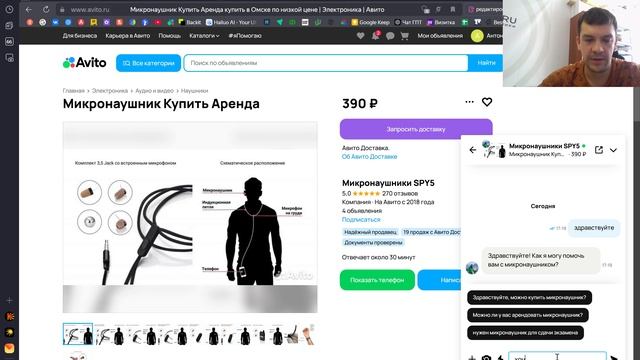Send the chat message with arrow icon
The image size is (640, 360).
point(614,358)
